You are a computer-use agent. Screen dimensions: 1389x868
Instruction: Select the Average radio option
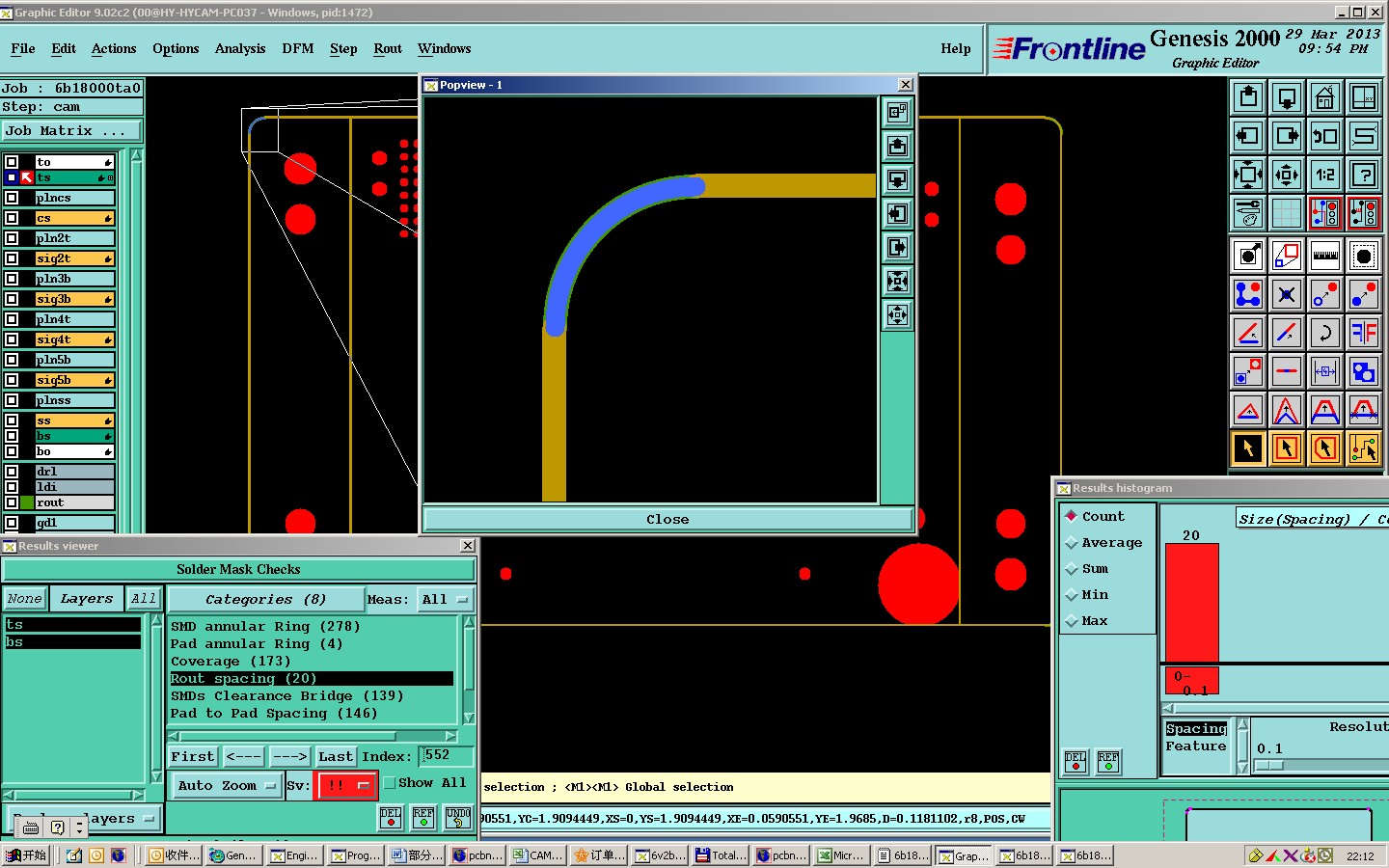(x=1072, y=543)
